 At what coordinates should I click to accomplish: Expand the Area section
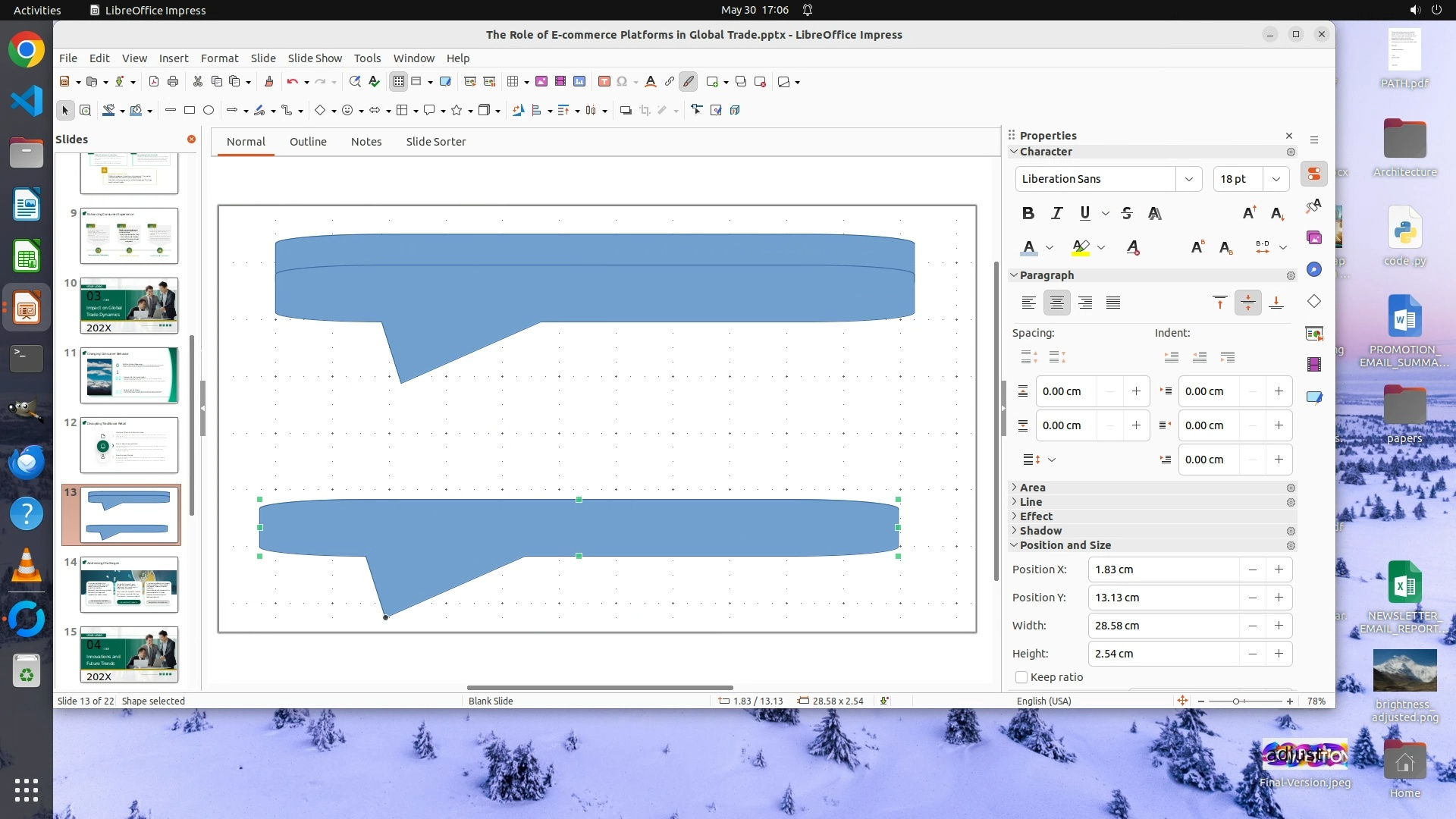coord(1032,488)
